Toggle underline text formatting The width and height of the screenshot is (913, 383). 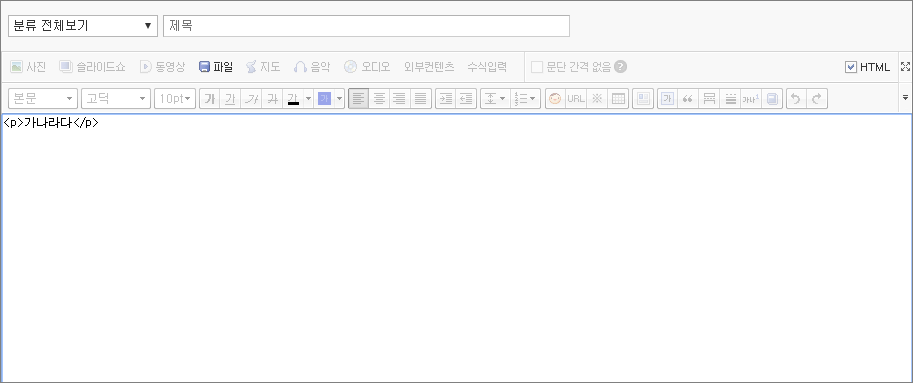click(x=230, y=98)
